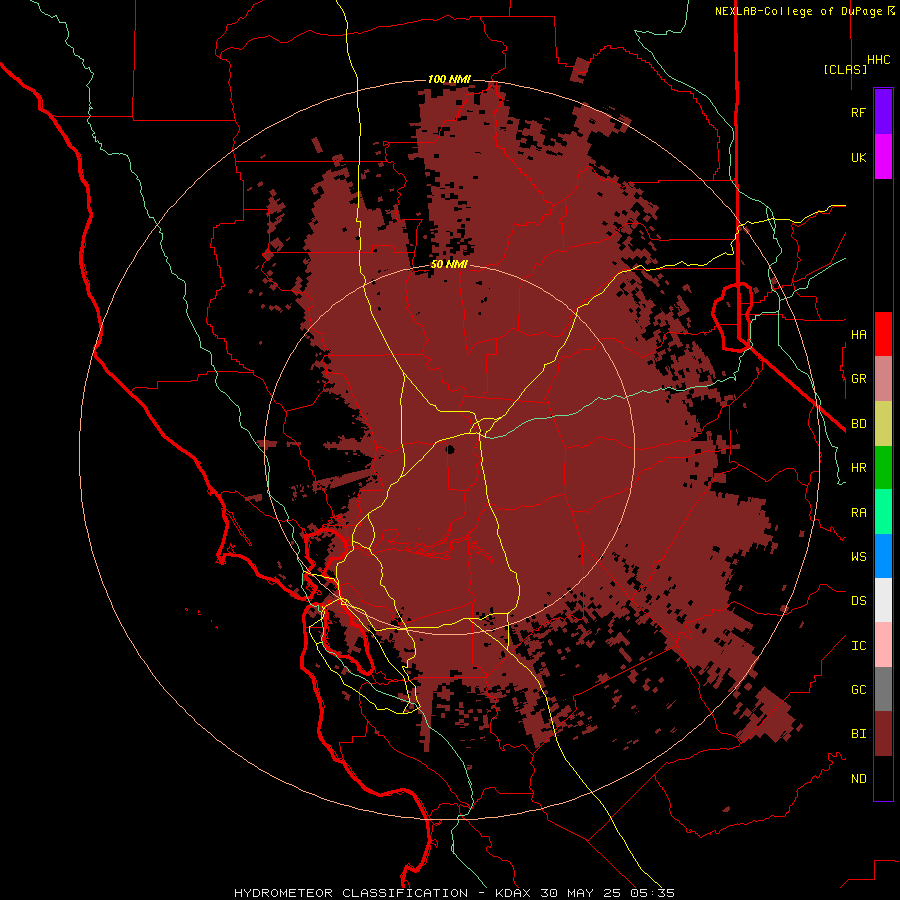Viewport: 900px width, 900px height.
Task: Click the KDAX station identifier
Action: [x=513, y=893]
